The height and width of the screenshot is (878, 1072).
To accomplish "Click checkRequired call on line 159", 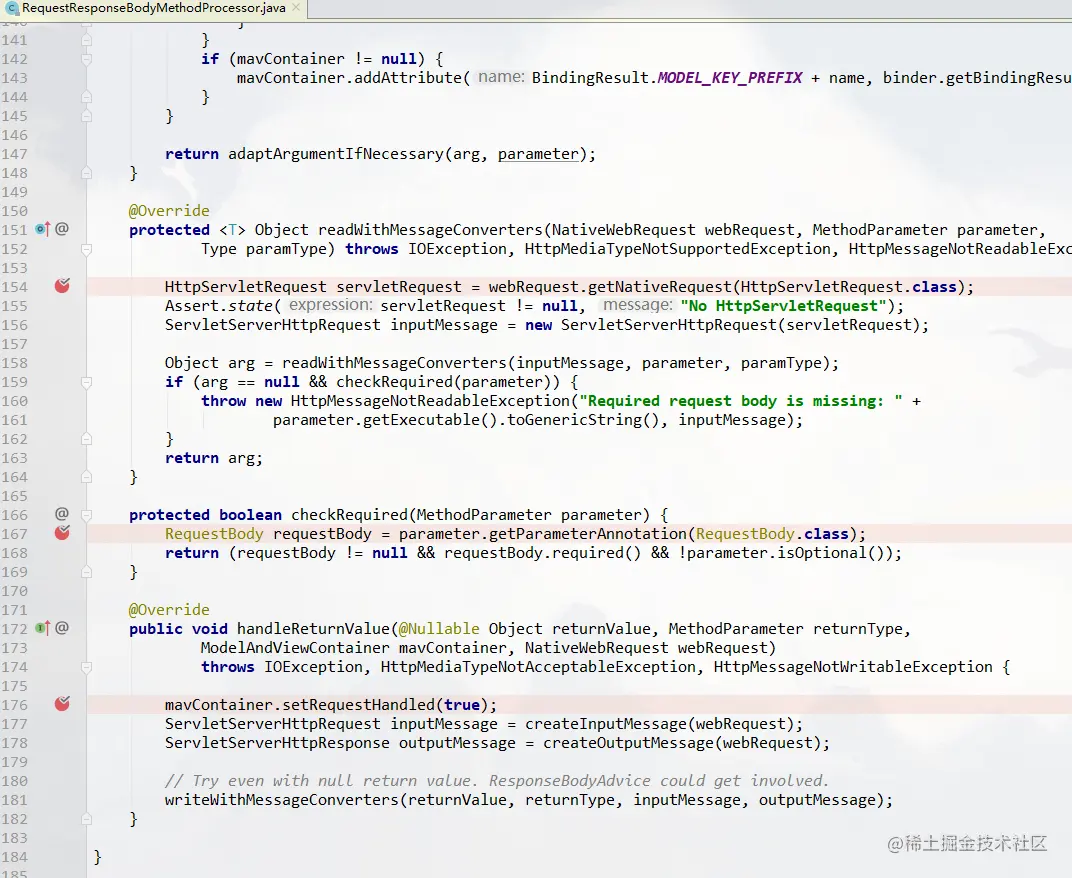I will pyautogui.click(x=394, y=382).
